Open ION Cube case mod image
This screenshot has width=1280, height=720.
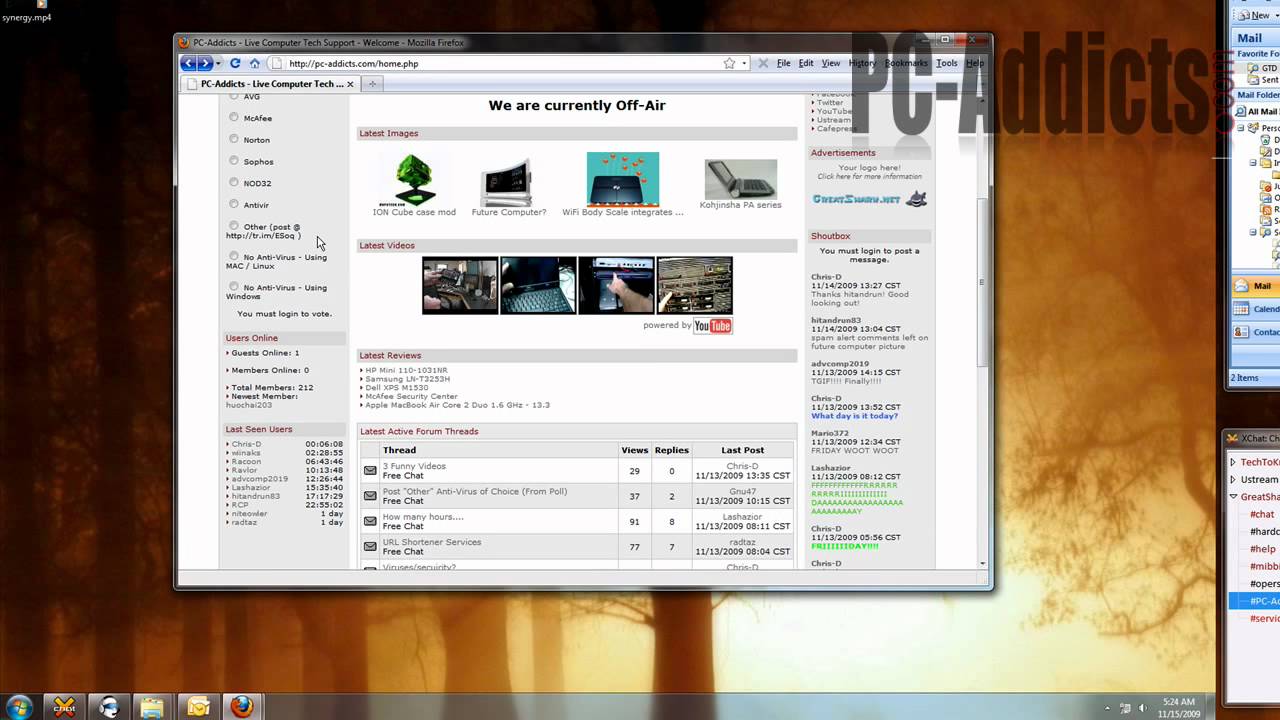pyautogui.click(x=414, y=179)
